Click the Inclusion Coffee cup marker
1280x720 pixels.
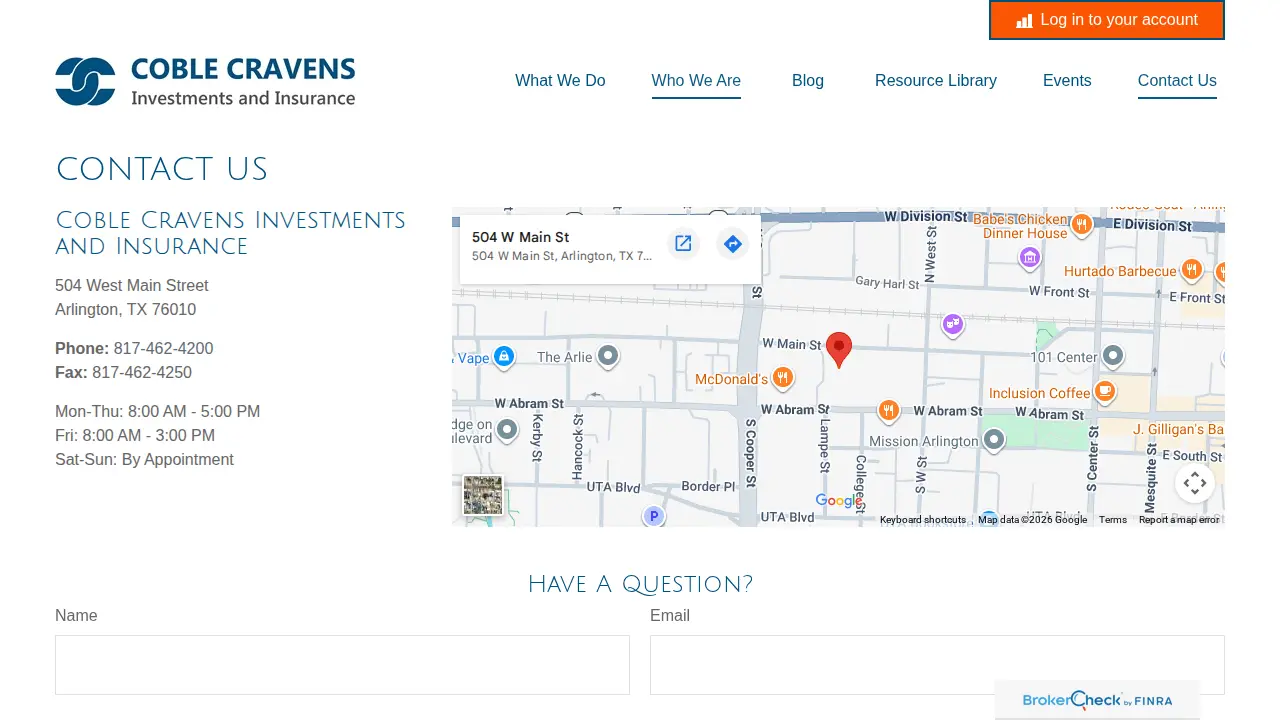coord(1104,392)
